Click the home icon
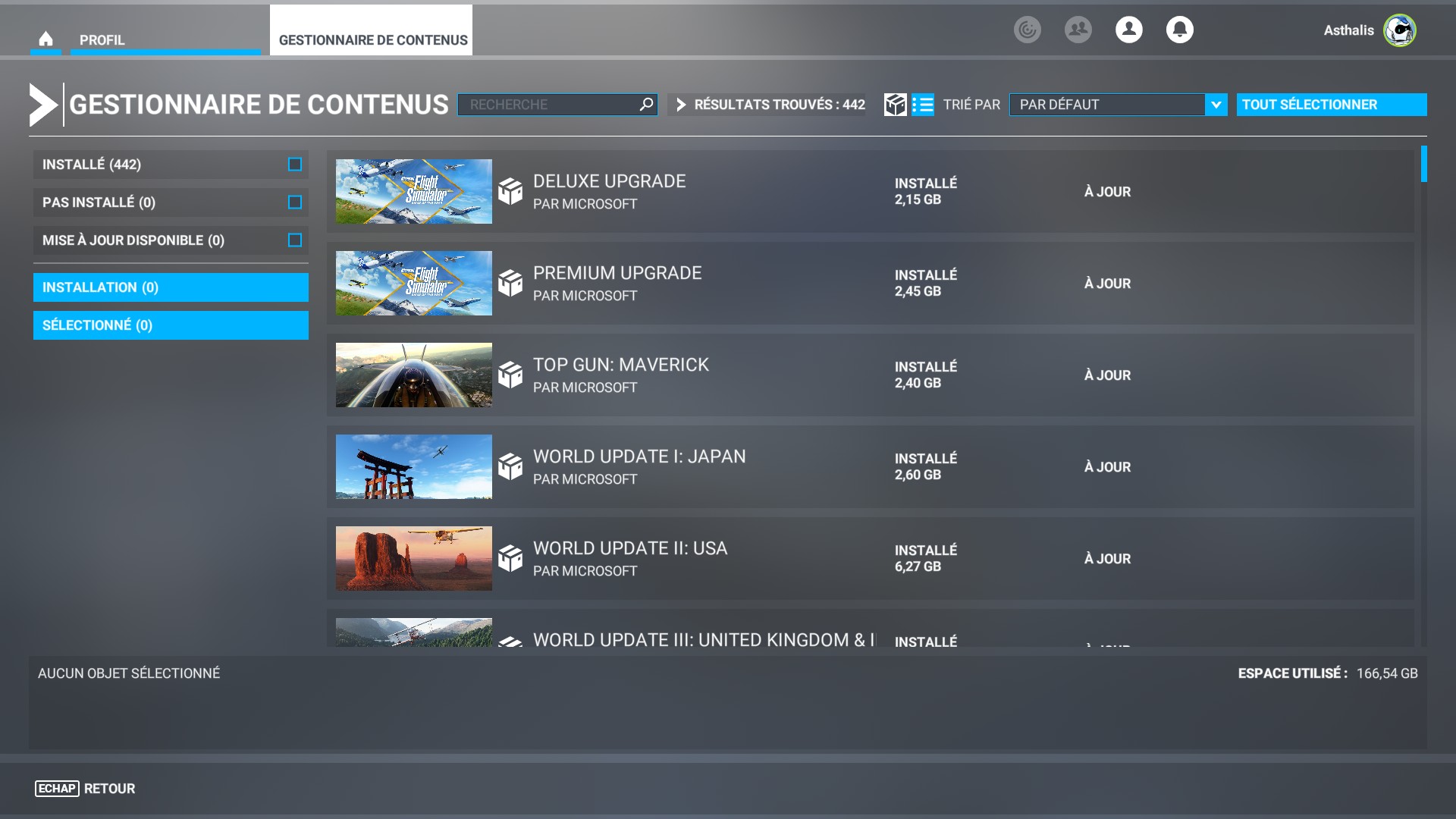Image resolution: width=1456 pixels, height=819 pixels. tap(45, 39)
